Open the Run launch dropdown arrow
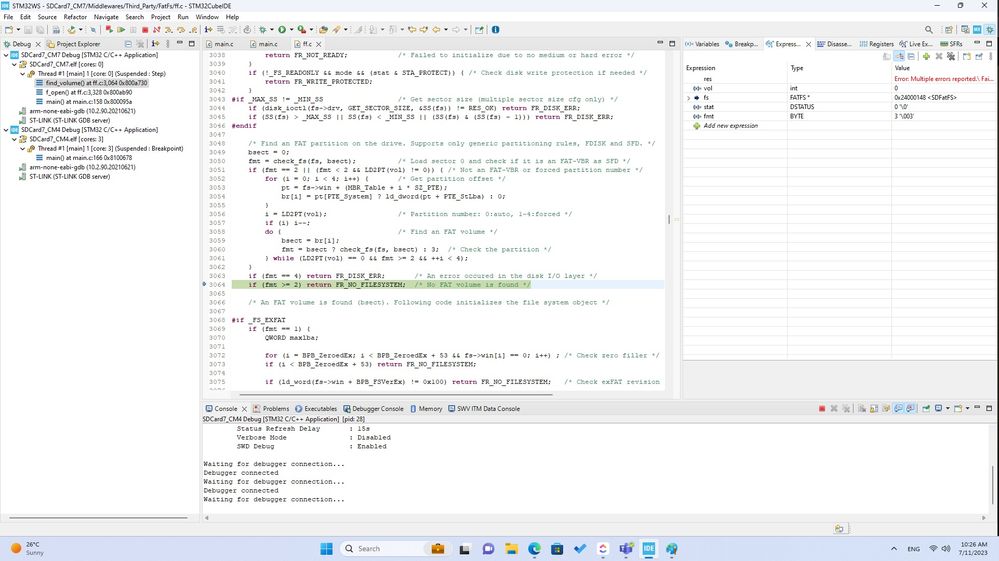 (x=292, y=29)
